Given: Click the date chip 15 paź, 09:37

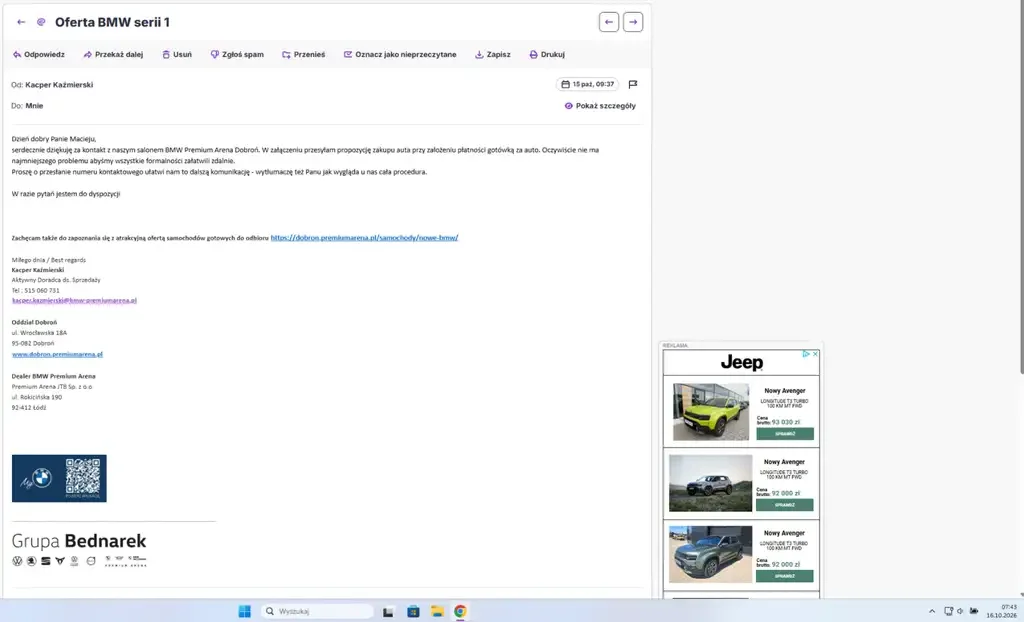Looking at the screenshot, I should [x=588, y=84].
